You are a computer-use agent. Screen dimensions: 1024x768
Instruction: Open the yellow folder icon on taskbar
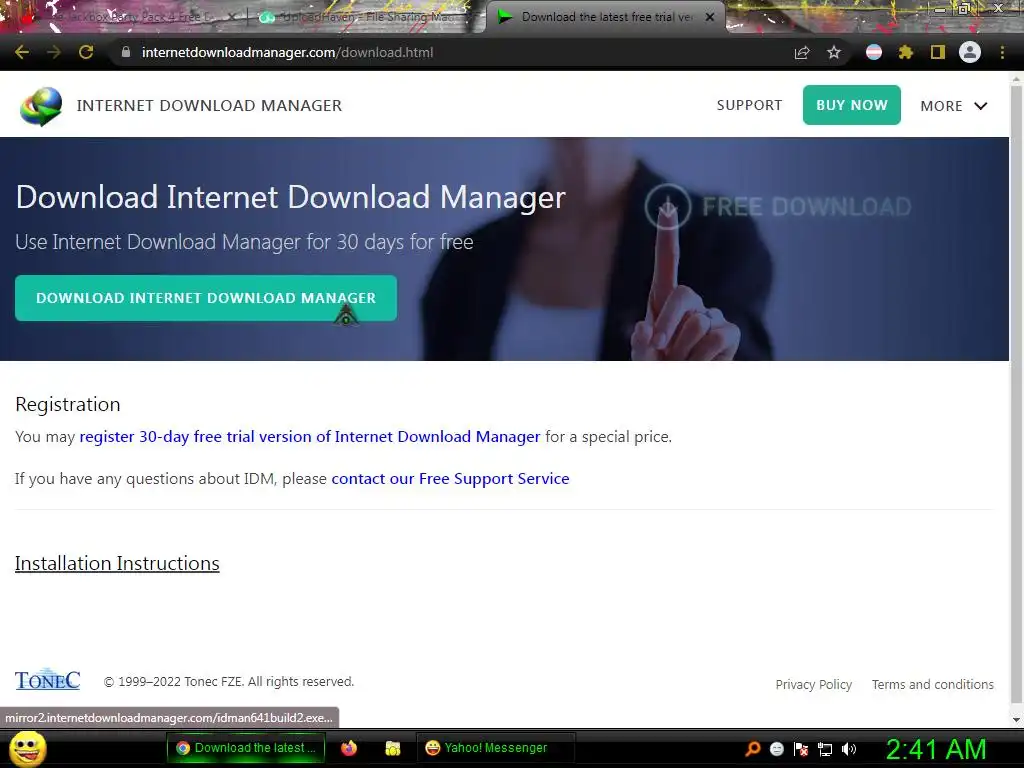[x=392, y=748]
